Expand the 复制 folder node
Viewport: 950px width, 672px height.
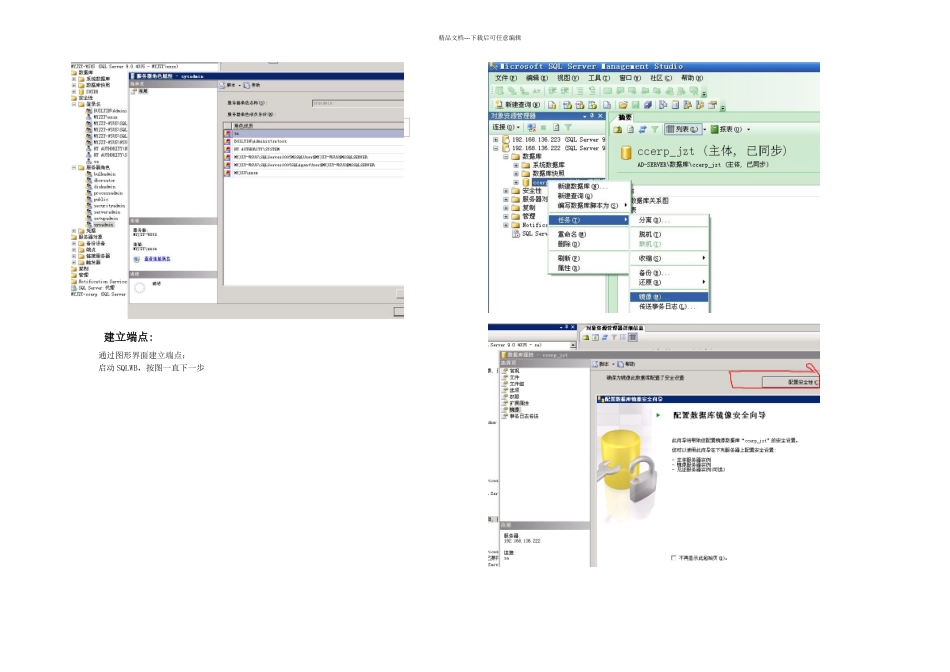(506, 208)
